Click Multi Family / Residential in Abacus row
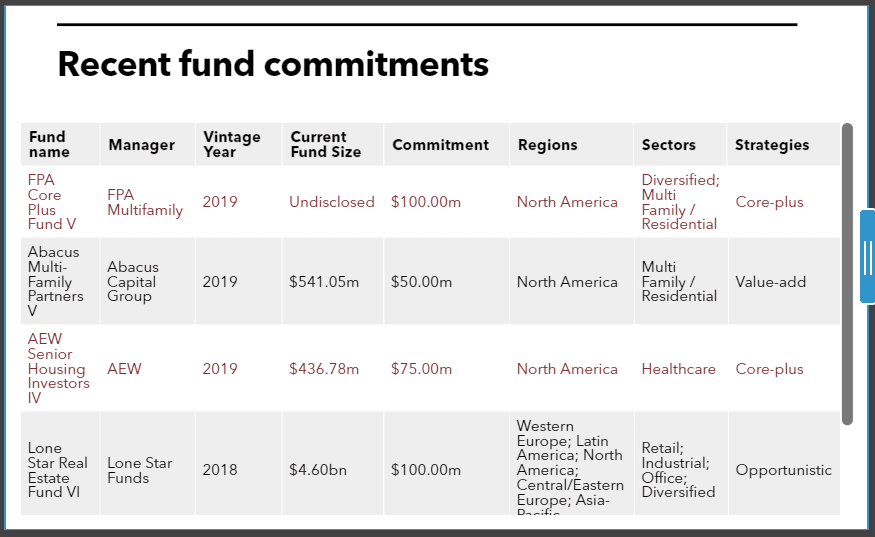Viewport: 875px width, 537px height. 679,282
